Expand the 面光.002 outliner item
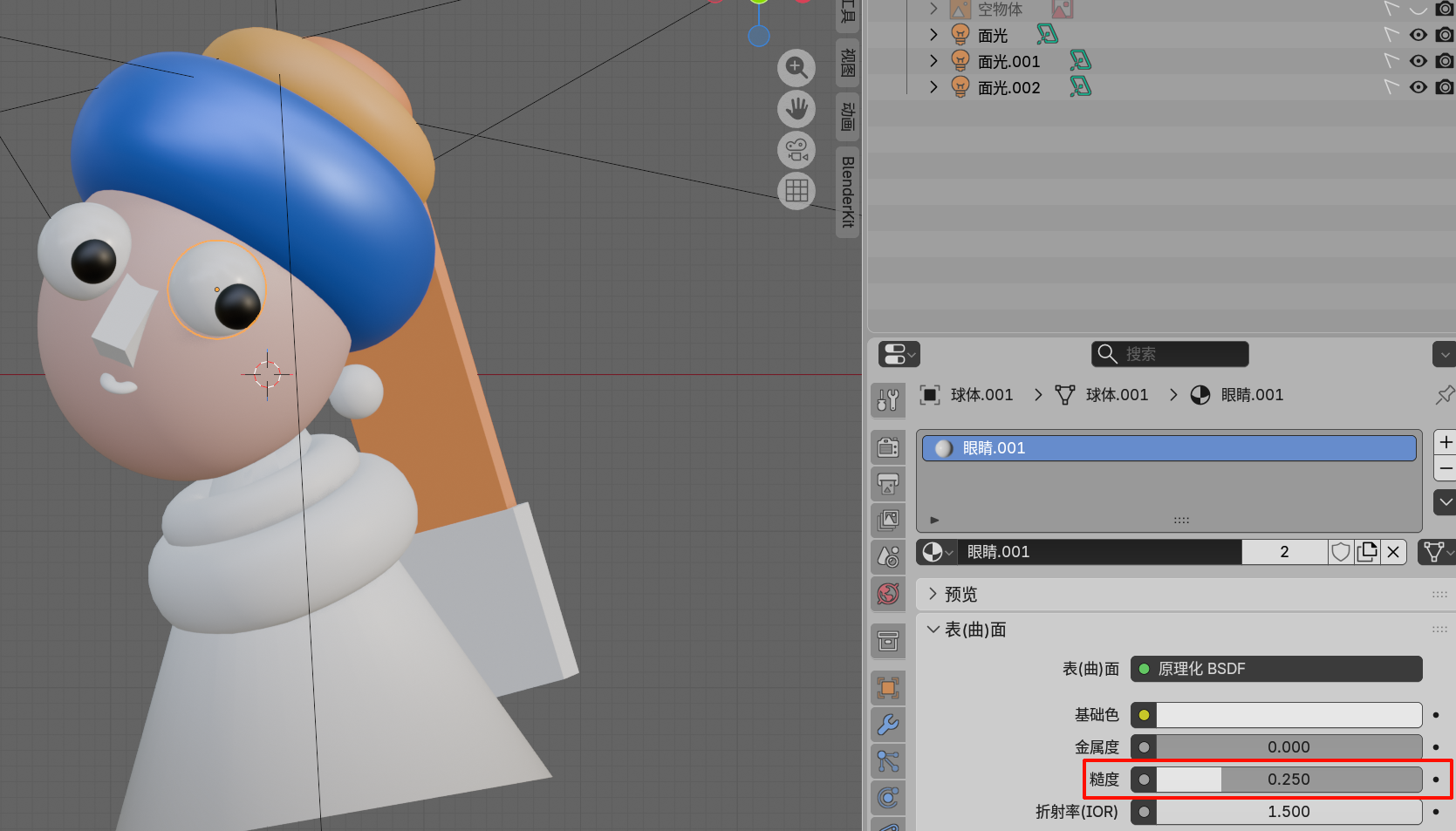 pyautogui.click(x=933, y=87)
